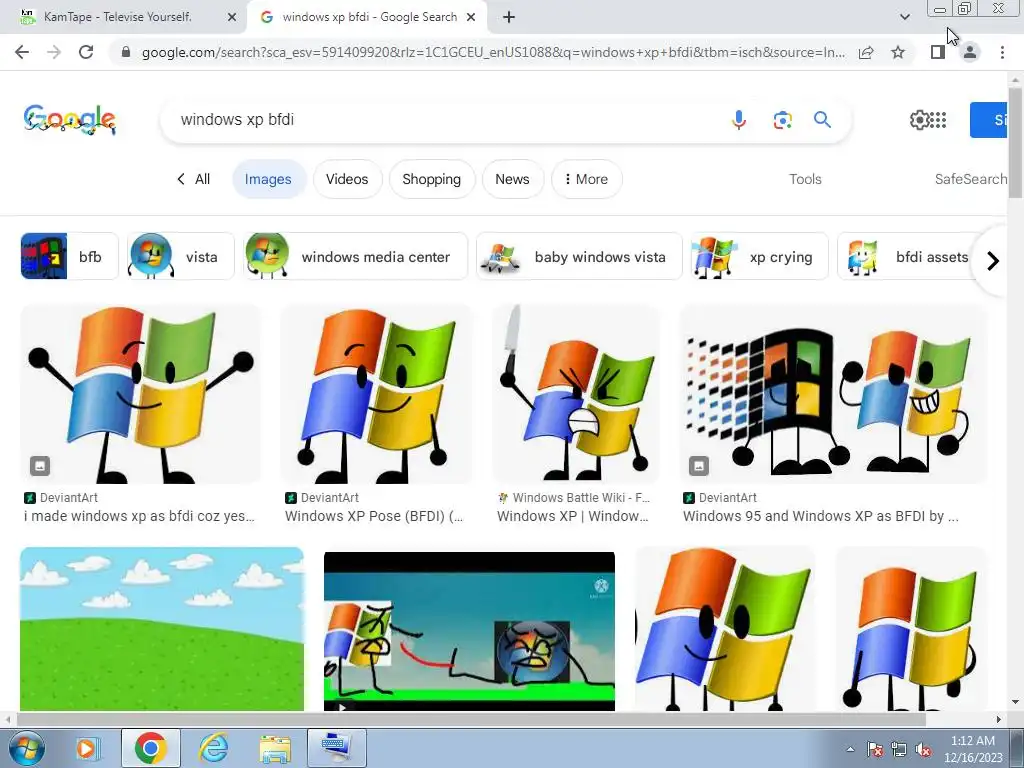View site information lock icon
The image size is (1024, 768).
126,52
